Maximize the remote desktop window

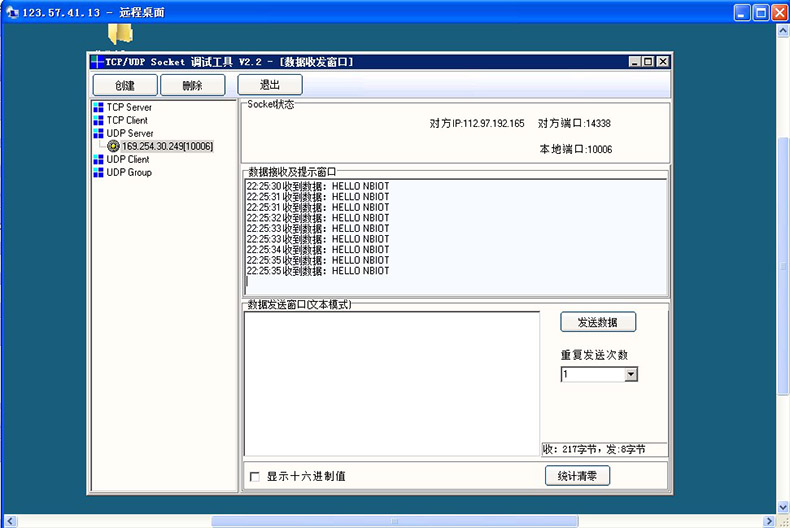(x=761, y=13)
